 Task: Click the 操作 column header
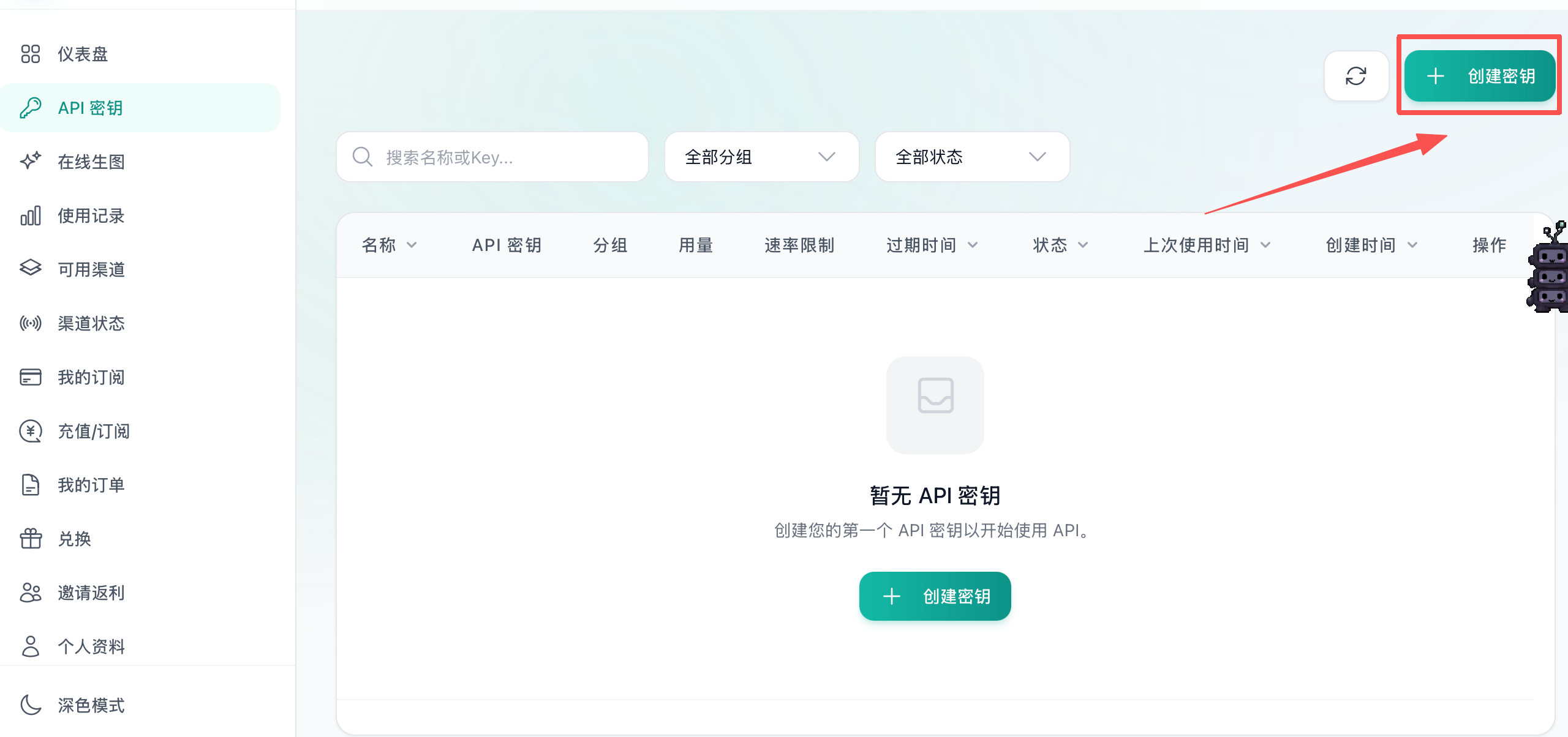[1490, 245]
